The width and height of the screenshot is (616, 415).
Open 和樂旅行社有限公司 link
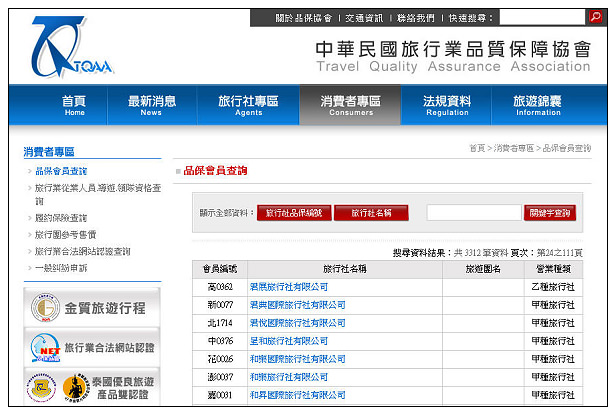click(289, 377)
